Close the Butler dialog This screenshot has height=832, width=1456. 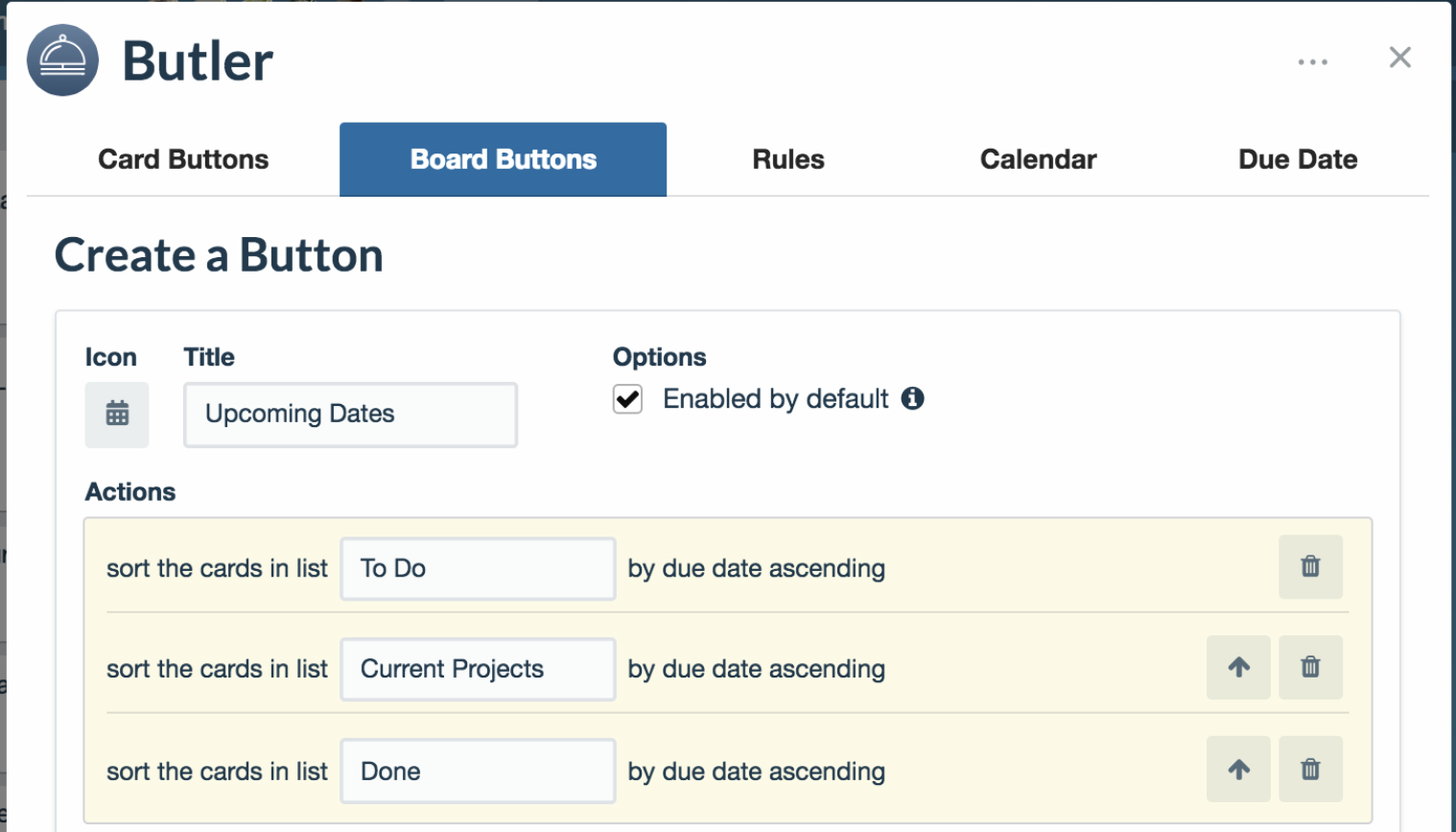[x=1399, y=58]
